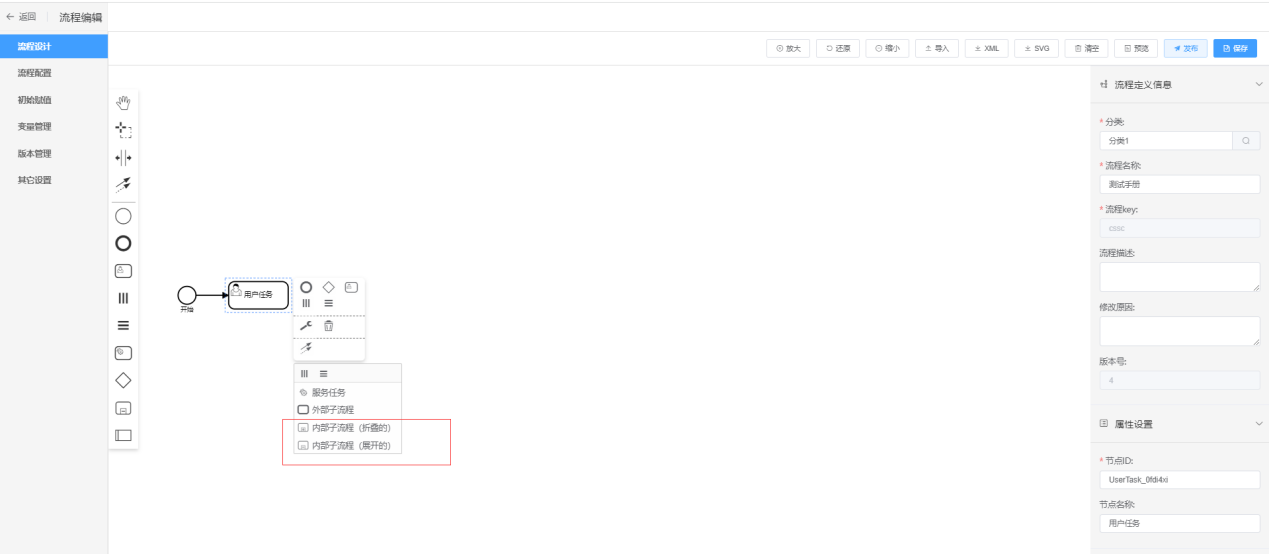Image resolution: width=1269 pixels, height=554 pixels.
Task: Toggle parallel bars in context pad
Action: (307, 303)
